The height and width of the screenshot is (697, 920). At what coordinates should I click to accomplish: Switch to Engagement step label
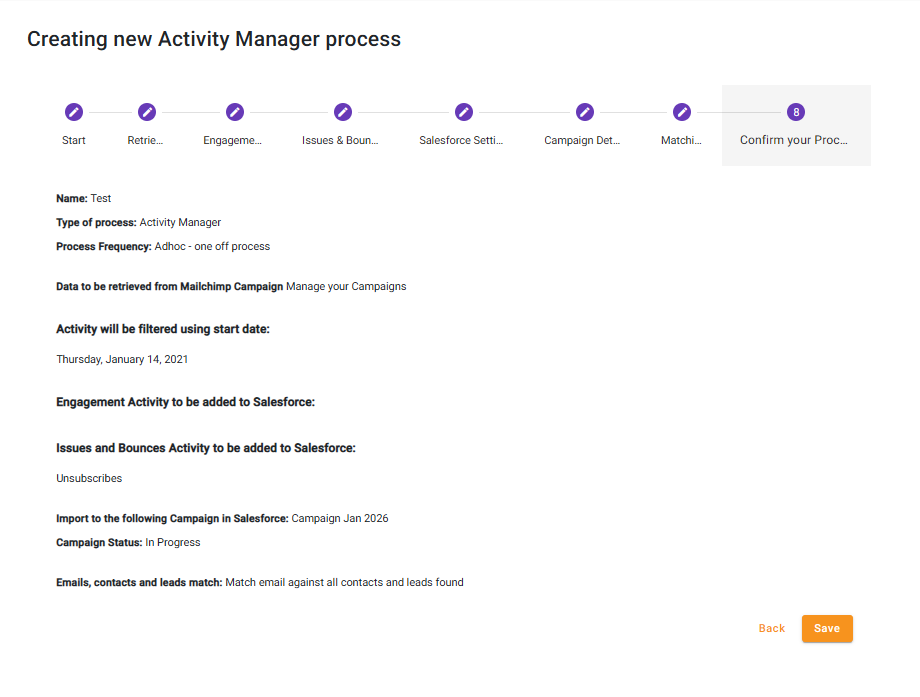point(232,141)
